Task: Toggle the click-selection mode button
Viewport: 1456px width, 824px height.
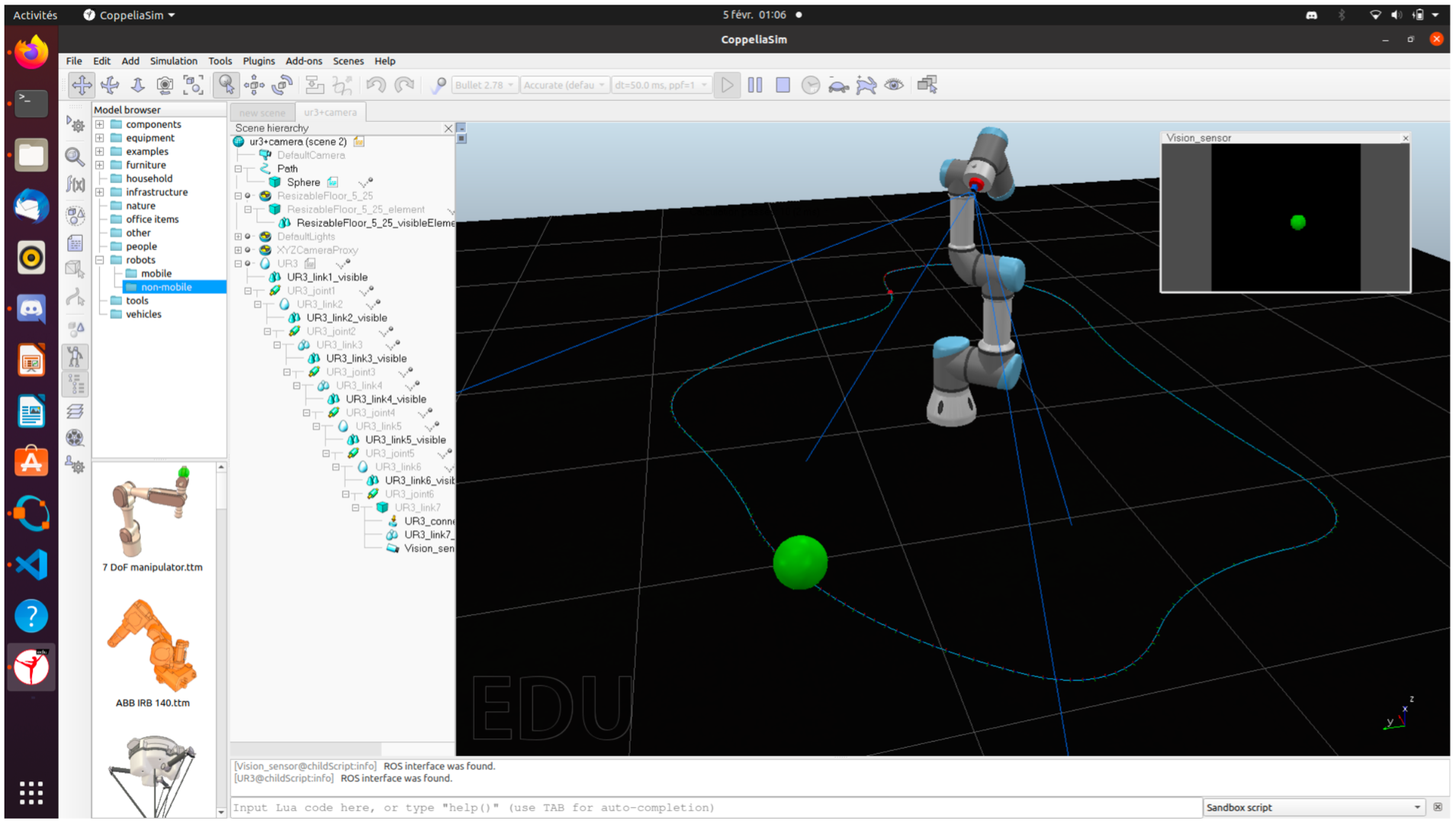Action: click(x=226, y=85)
